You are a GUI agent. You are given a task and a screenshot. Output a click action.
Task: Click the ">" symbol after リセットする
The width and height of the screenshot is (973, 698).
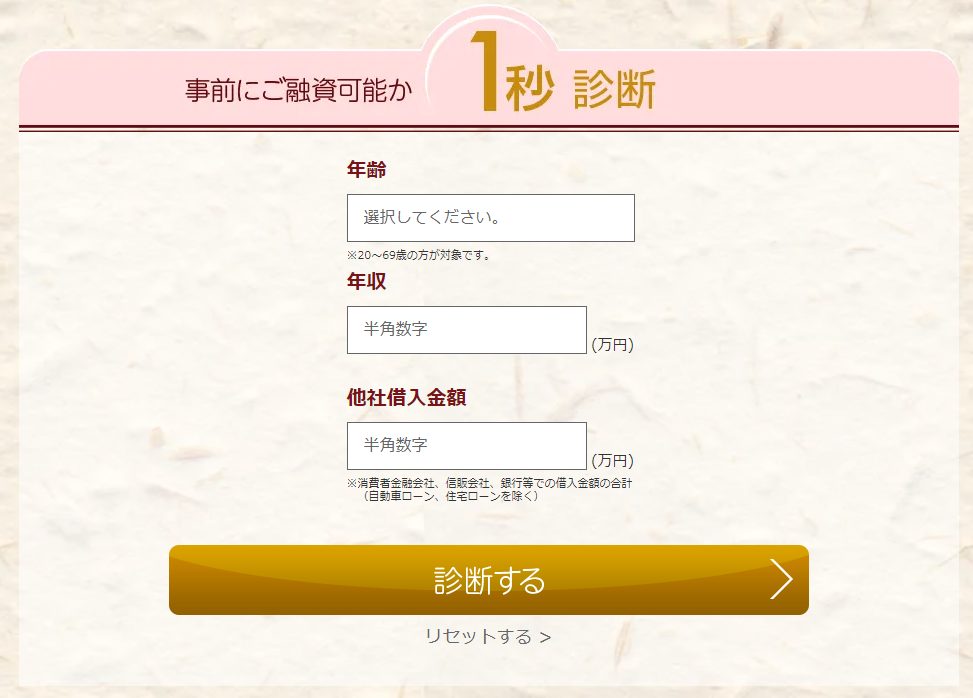(x=545, y=637)
